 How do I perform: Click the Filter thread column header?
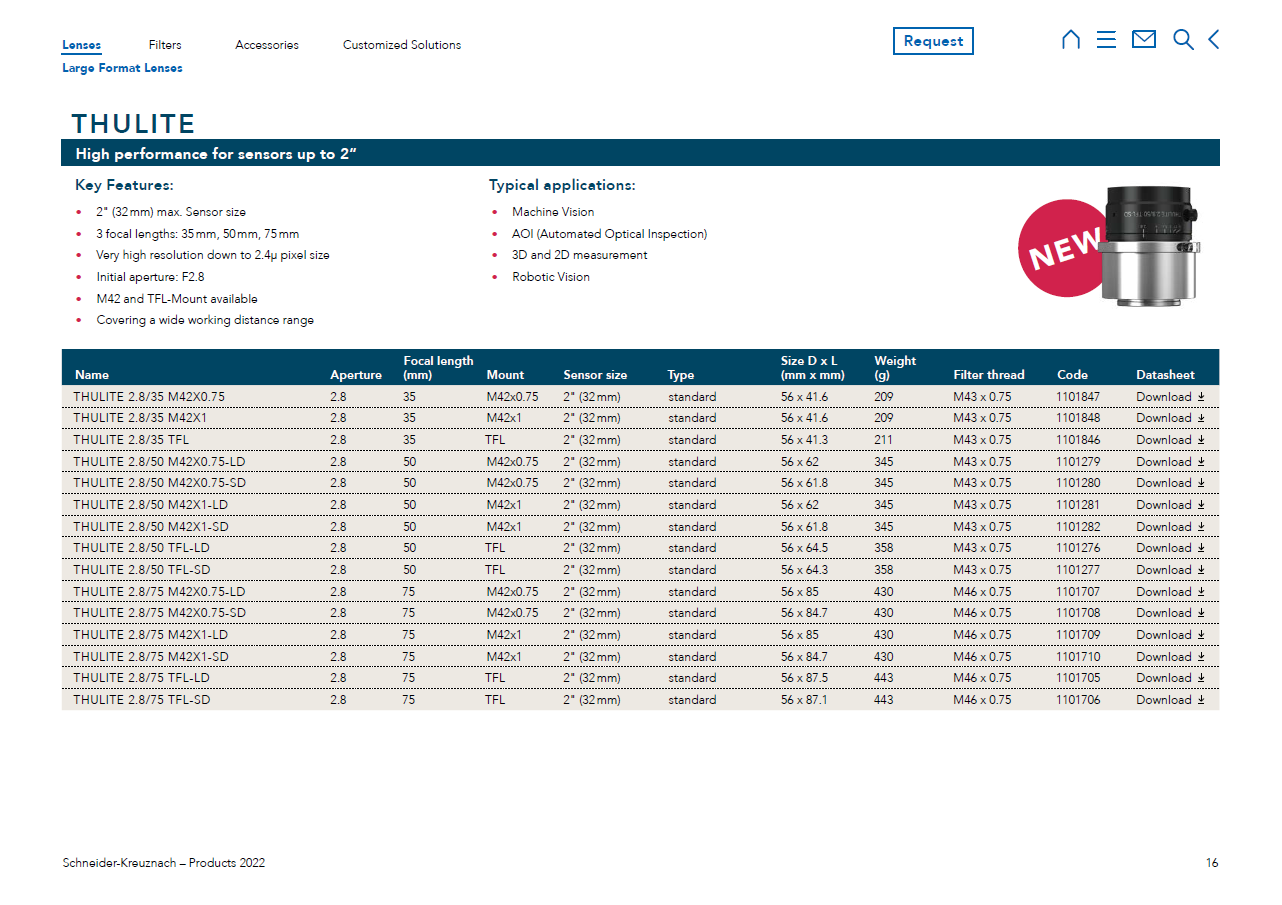coord(989,375)
